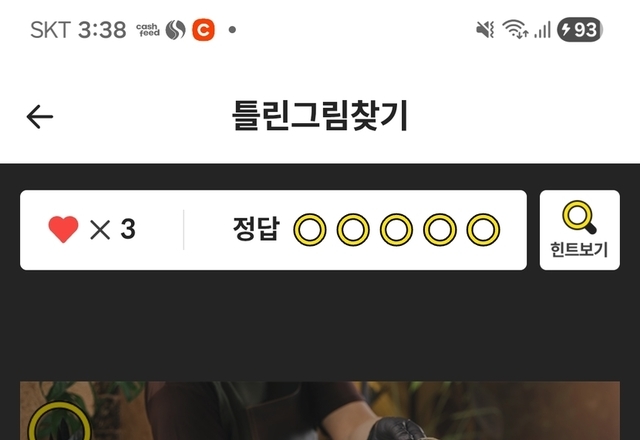Viewport: 640px width, 440px height.
Task: Tap the lives count number 3
Action: pos(128,229)
